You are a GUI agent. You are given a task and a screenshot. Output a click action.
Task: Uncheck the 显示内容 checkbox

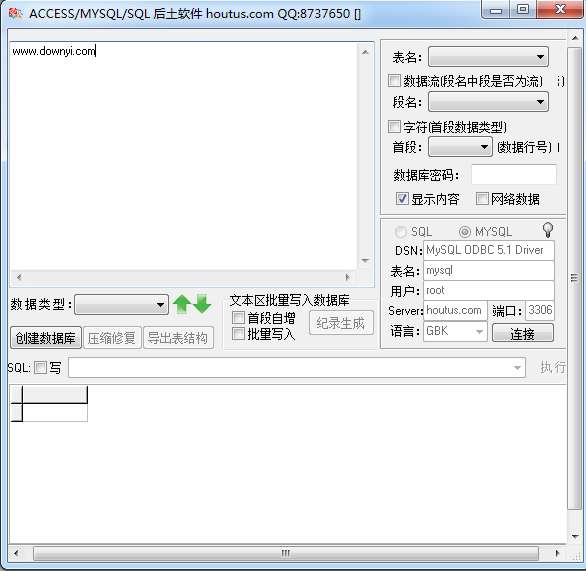tap(402, 198)
